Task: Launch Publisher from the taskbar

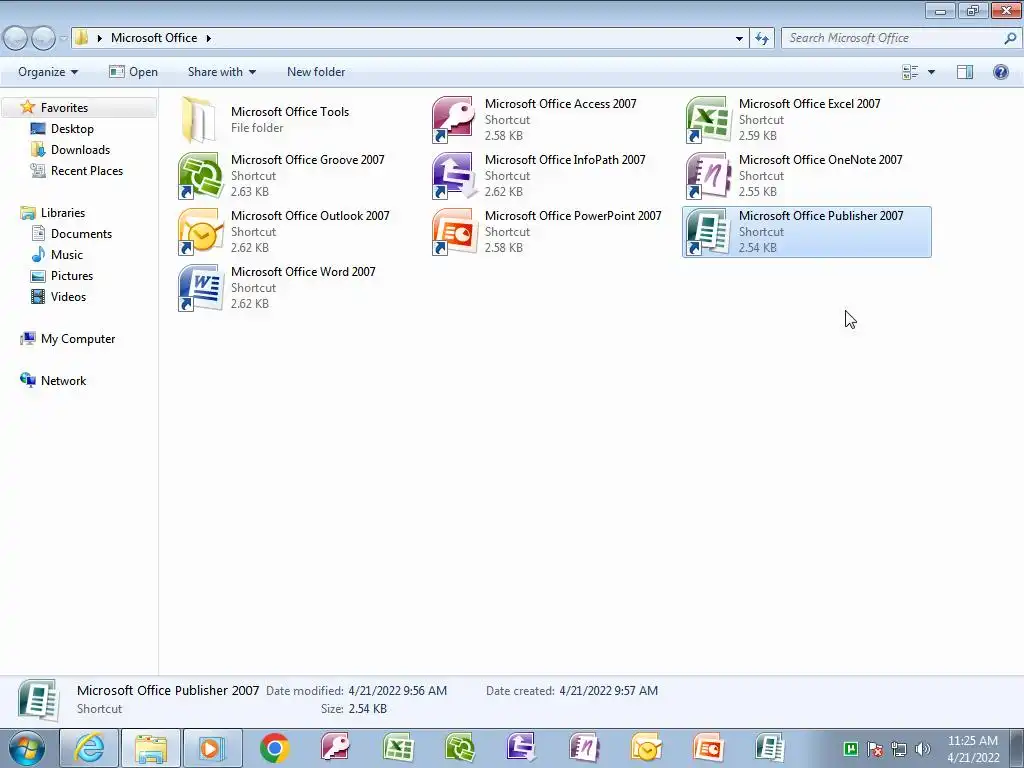Action: (x=769, y=748)
